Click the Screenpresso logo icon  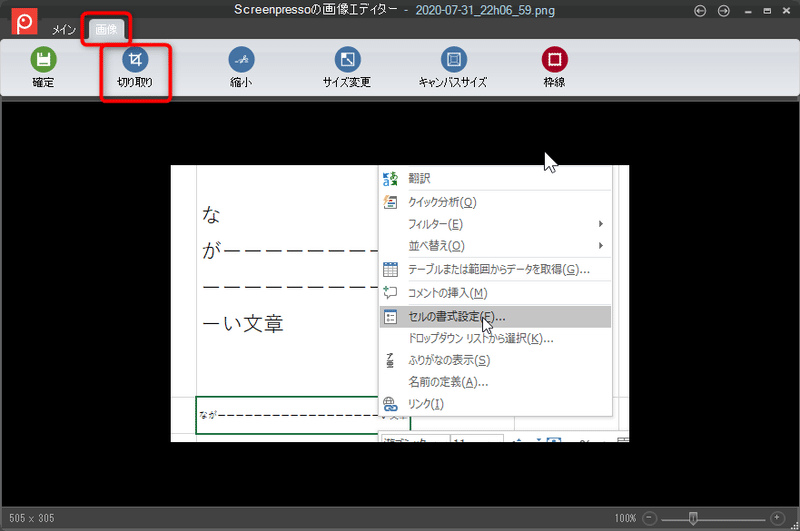(24, 21)
